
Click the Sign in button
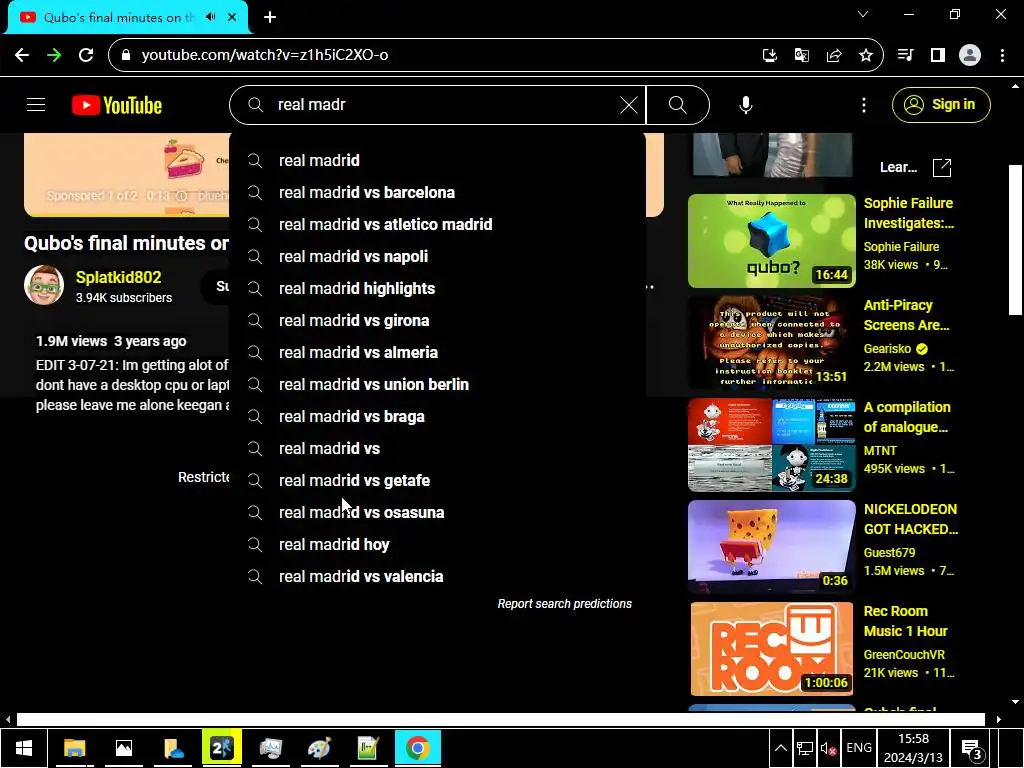(x=941, y=104)
